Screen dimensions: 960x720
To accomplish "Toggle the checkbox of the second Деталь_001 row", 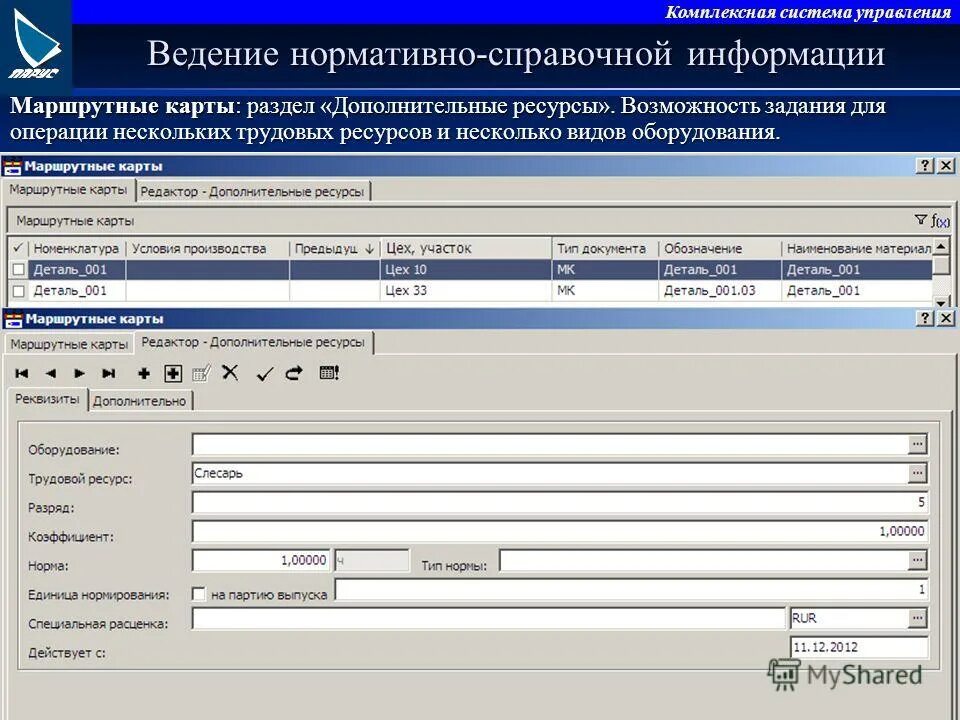I will (x=16, y=290).
